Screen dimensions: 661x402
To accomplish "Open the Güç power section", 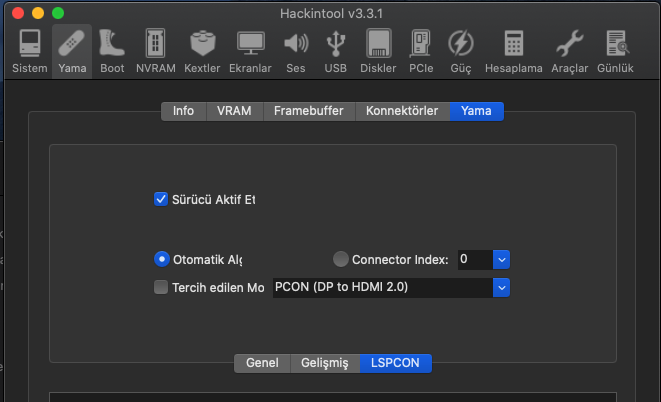I will click(461, 50).
